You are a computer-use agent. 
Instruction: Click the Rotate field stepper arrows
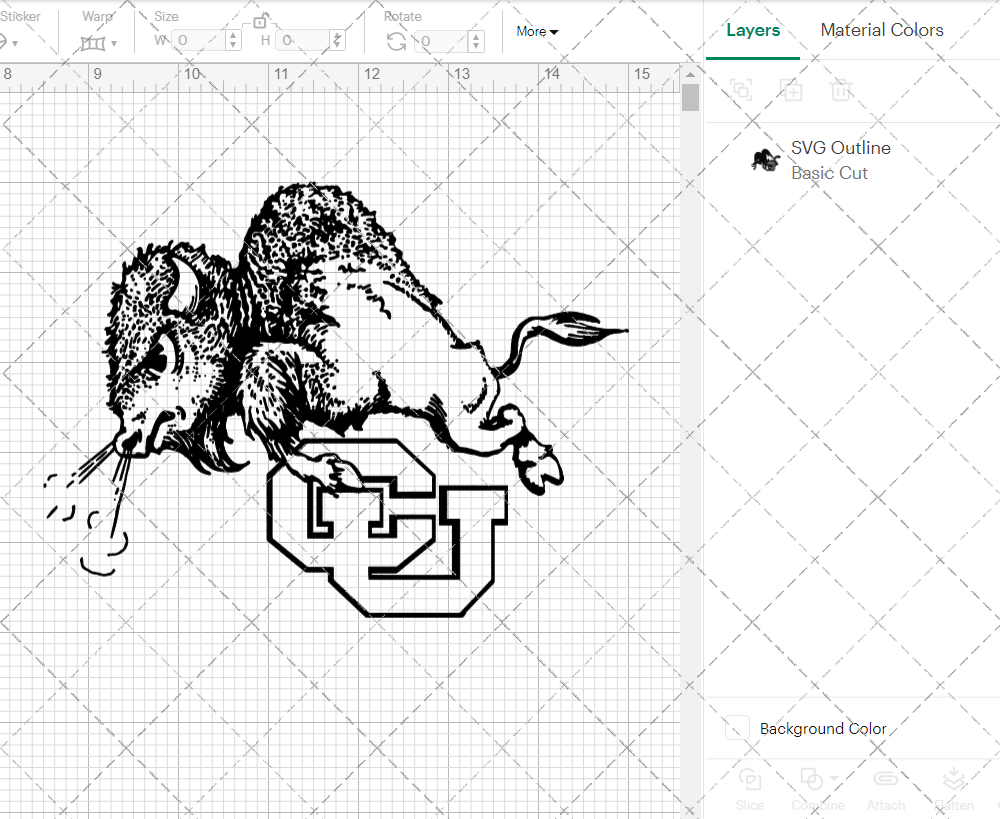click(476, 41)
